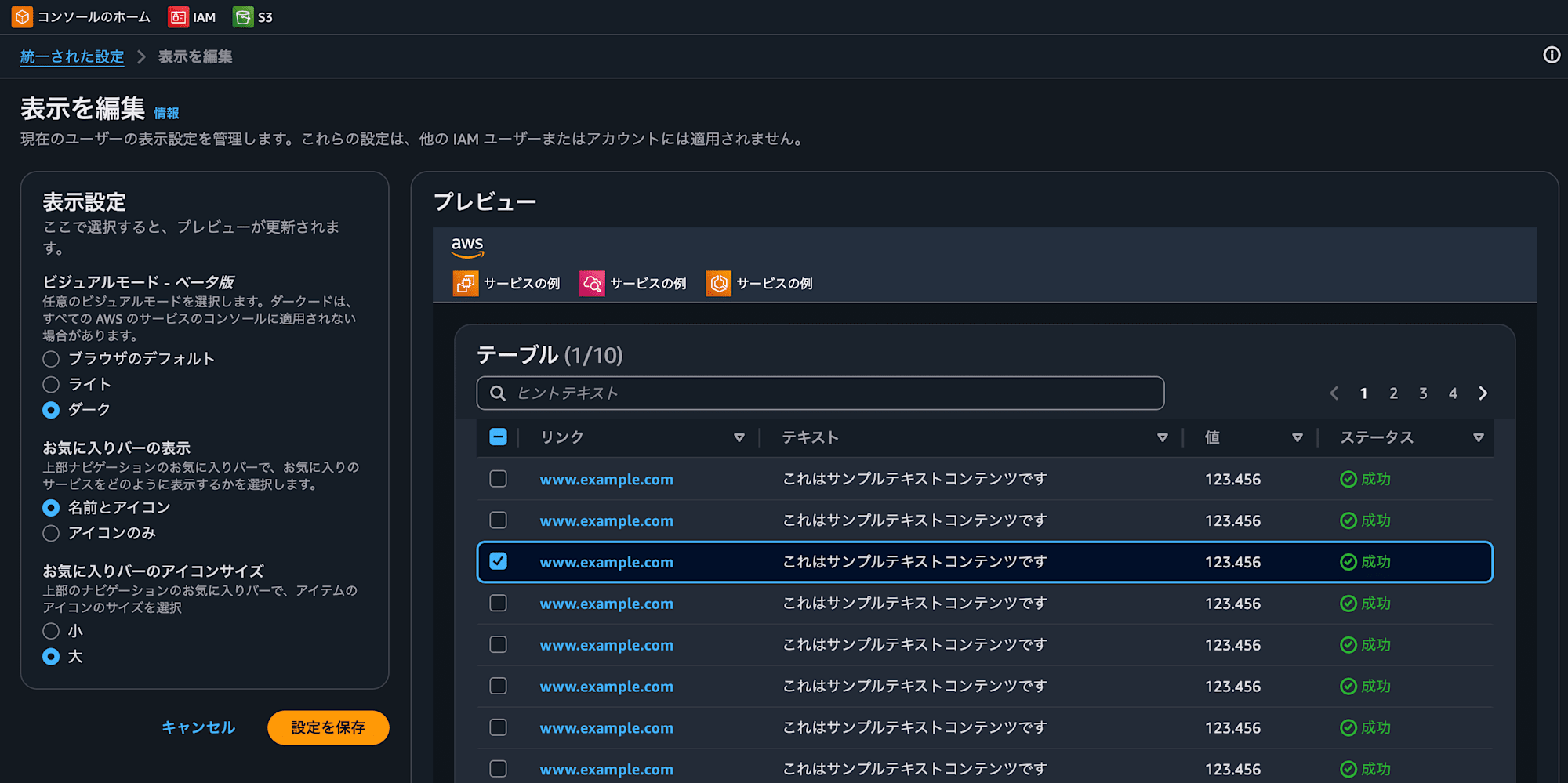Image resolution: width=1568 pixels, height=783 pixels.
Task: Select the 小 icon size radio option
Action: (51, 630)
